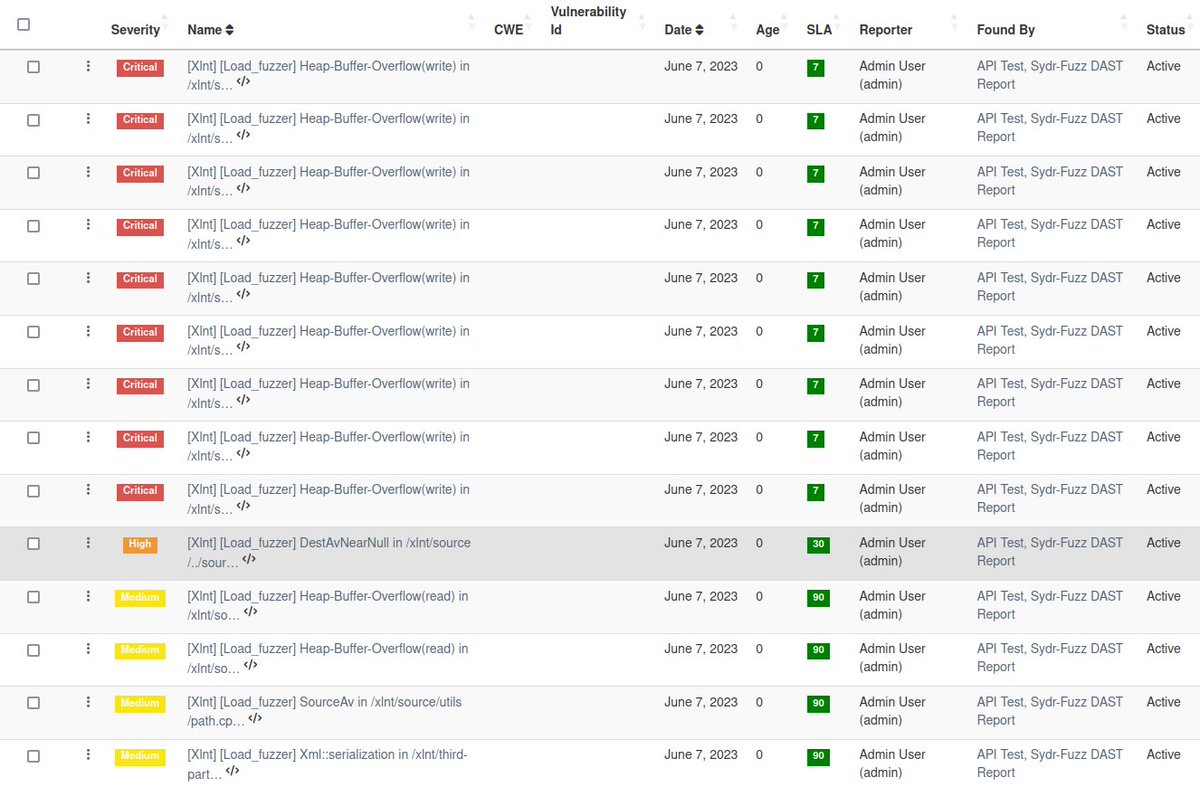
Task: Open the three-dot menu for Xml::serialization finding
Action: click(x=88, y=755)
